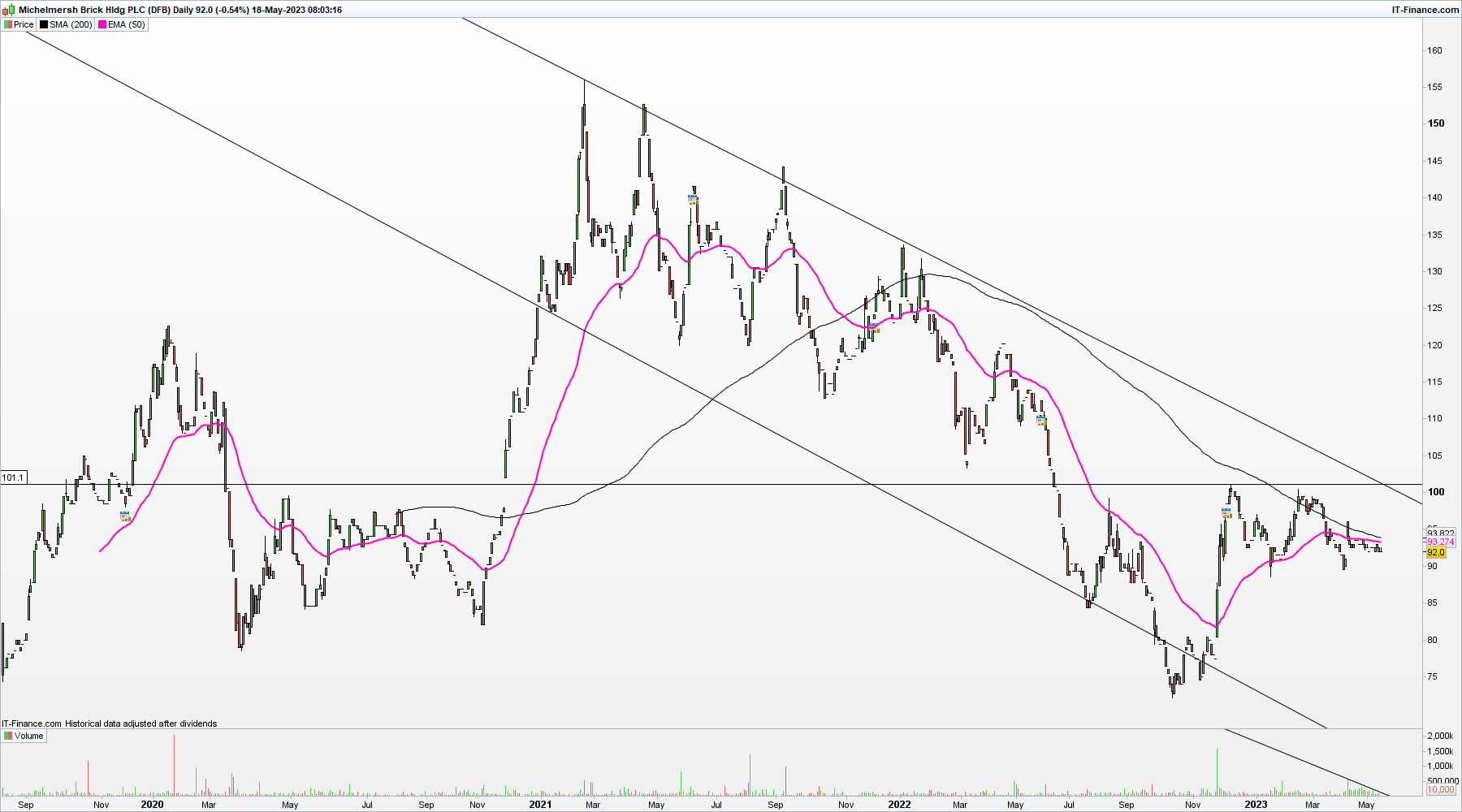Screen dimensions: 1462x812
Task: Click the yellow 92.0 current price tag
Action: coord(1435,552)
